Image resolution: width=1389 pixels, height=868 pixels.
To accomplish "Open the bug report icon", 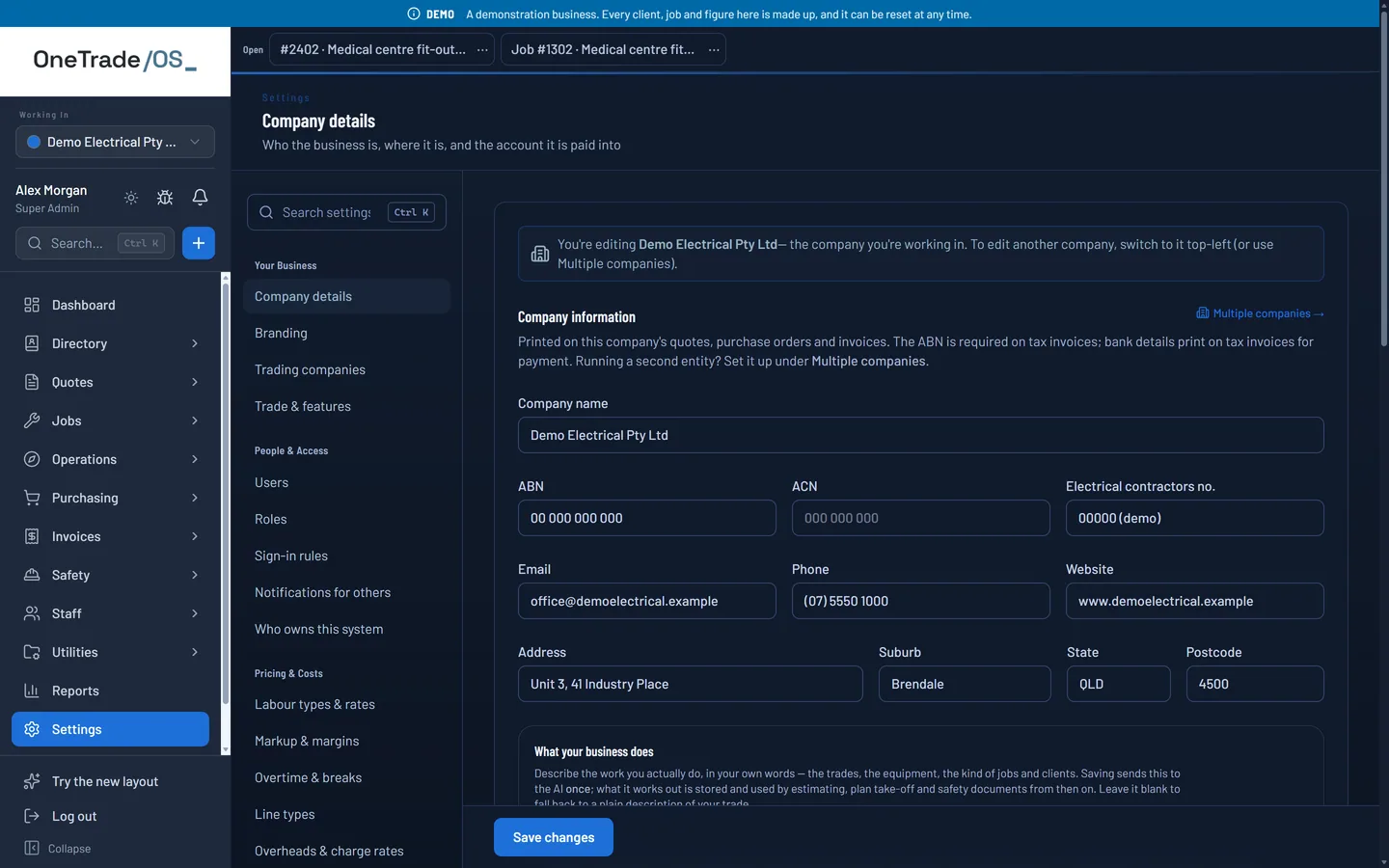I will coord(165,198).
